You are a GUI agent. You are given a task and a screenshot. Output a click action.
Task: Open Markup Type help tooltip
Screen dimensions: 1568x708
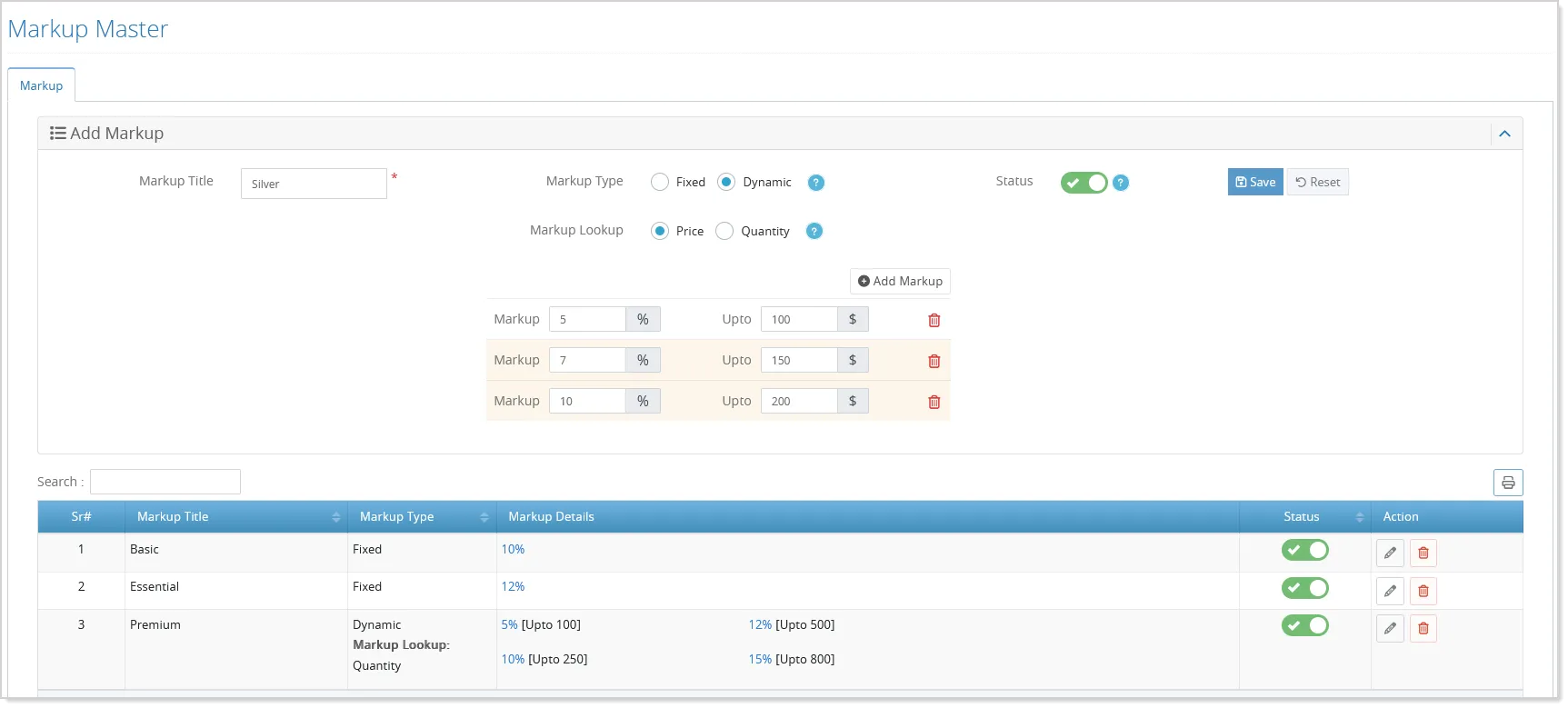816,183
